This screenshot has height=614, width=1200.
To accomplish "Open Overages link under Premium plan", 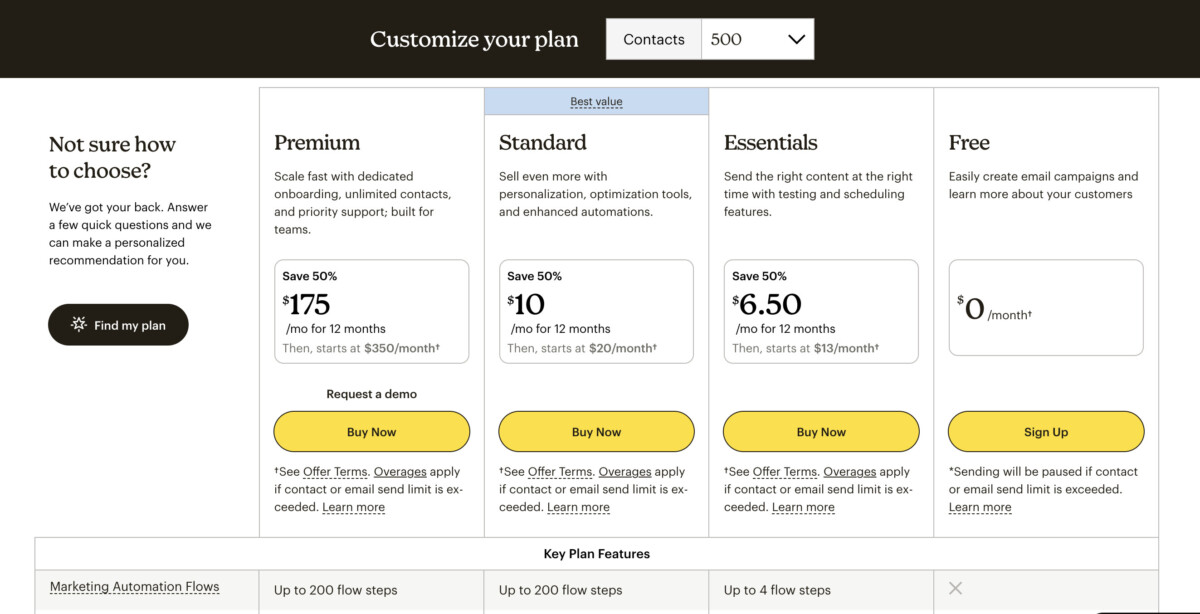I will [x=400, y=472].
